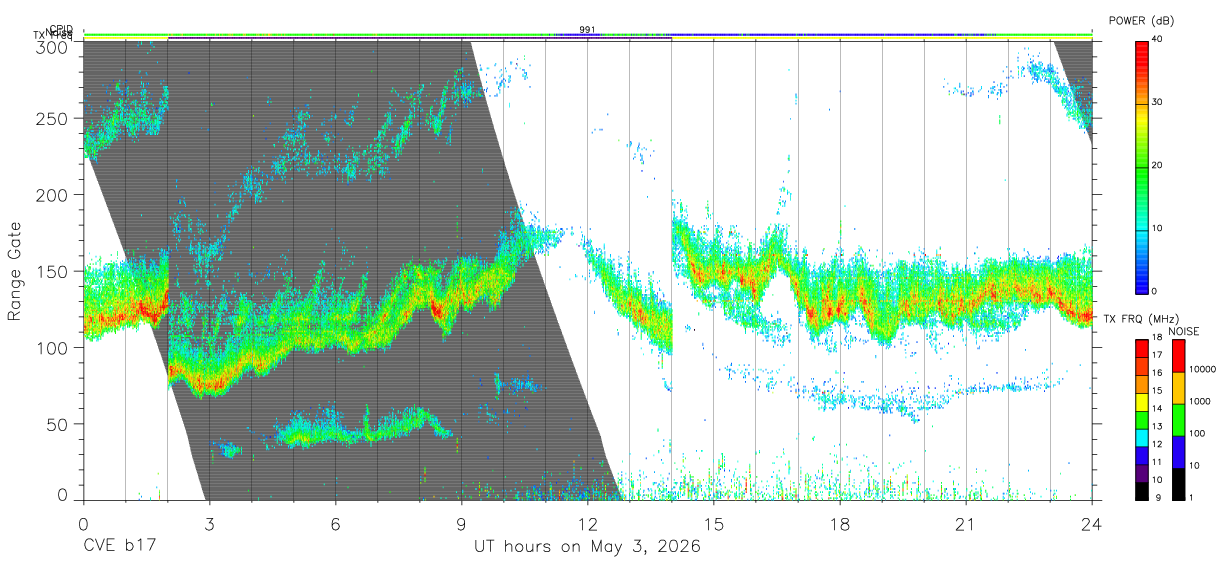Click the '10000' tick on NOISE scale
Screen dimensions: 1228x567
click(1203, 369)
